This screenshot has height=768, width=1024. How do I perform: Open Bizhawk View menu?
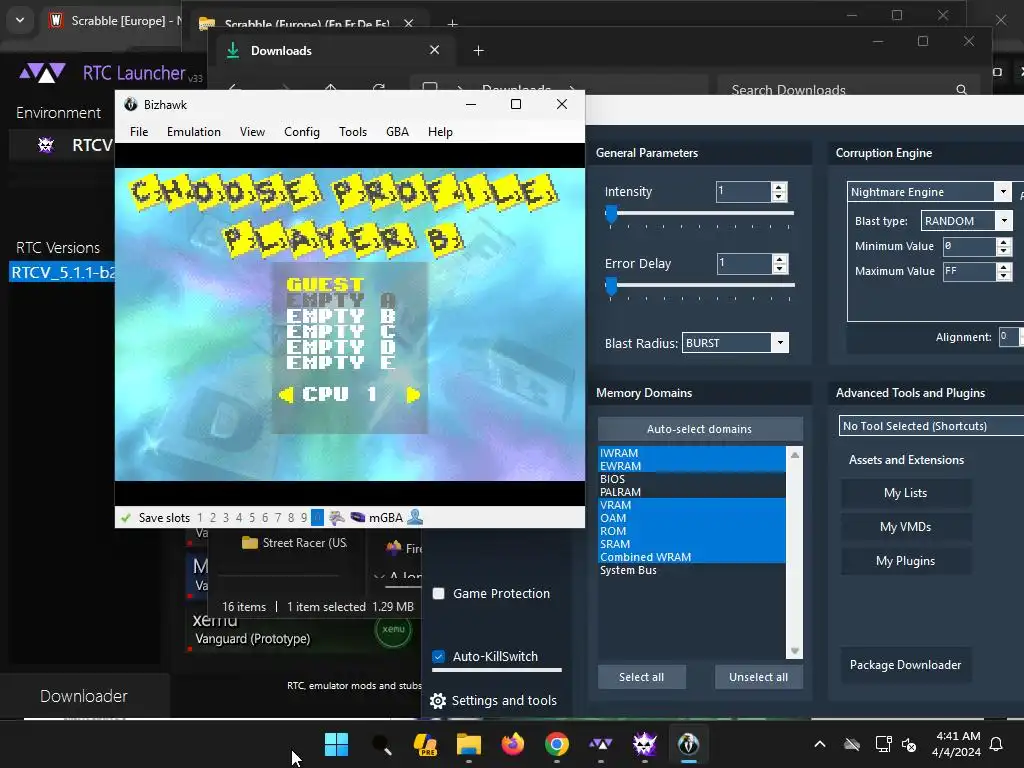coord(252,132)
